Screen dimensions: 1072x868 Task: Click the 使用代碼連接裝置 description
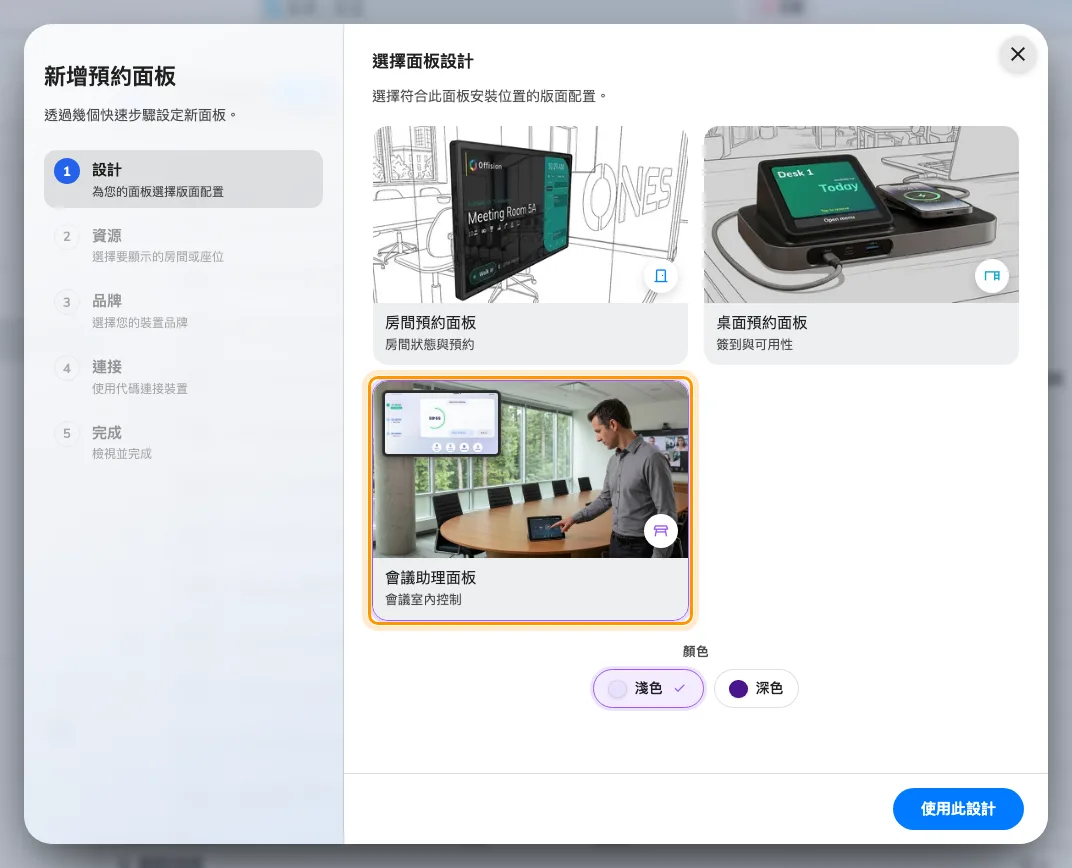[x=140, y=388]
